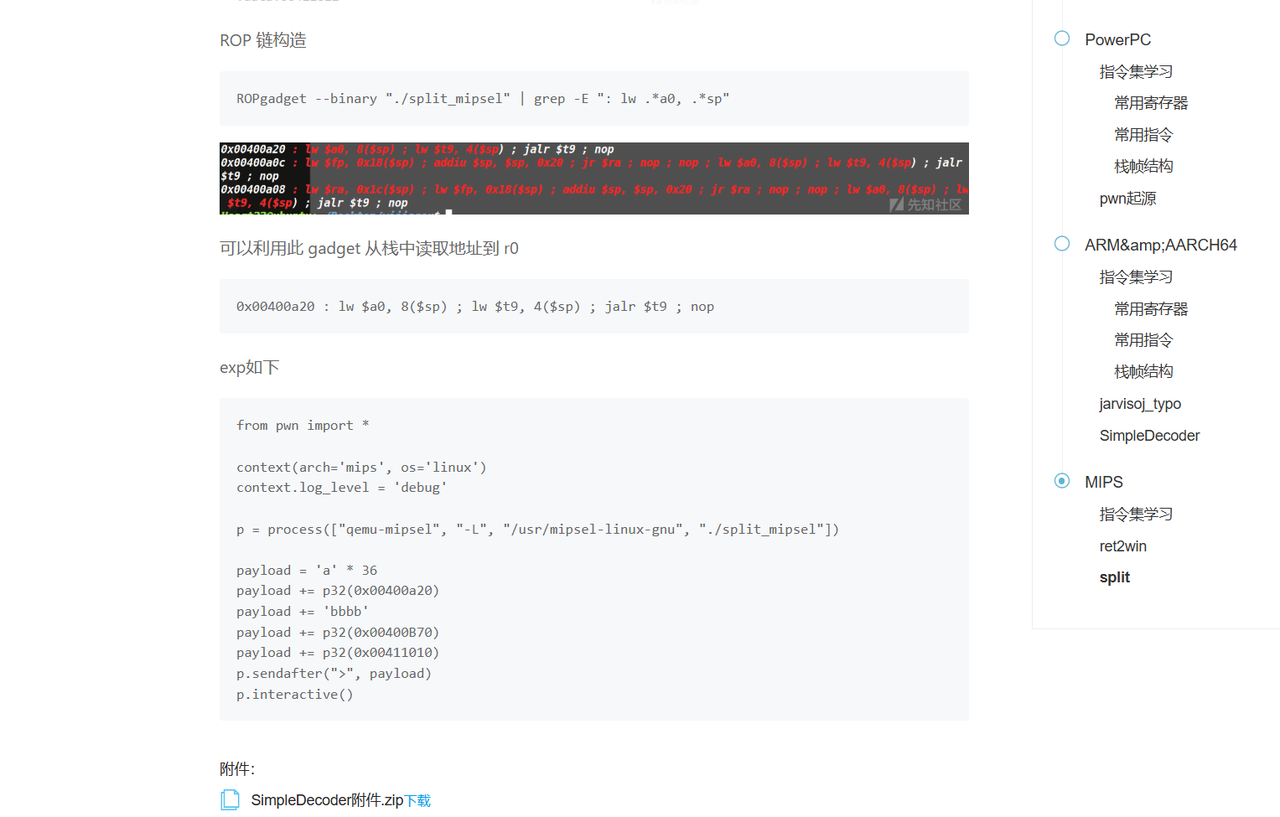Viewport: 1280px width, 817px height.
Task: Click the p32(0x00411010) payload line
Action: click(x=338, y=653)
